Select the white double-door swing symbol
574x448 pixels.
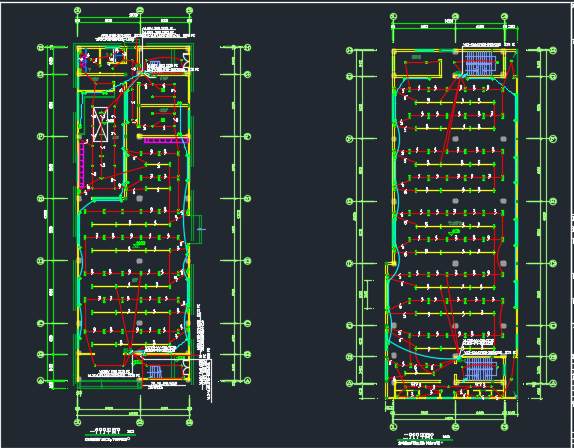[x=186, y=60]
